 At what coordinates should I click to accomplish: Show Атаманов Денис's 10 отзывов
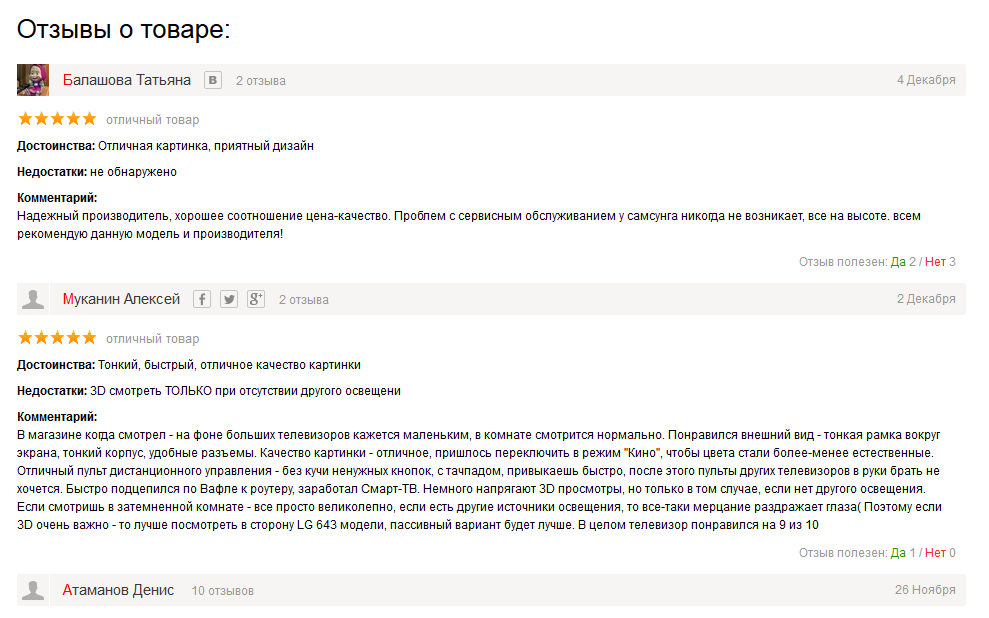pyautogui.click(x=223, y=591)
